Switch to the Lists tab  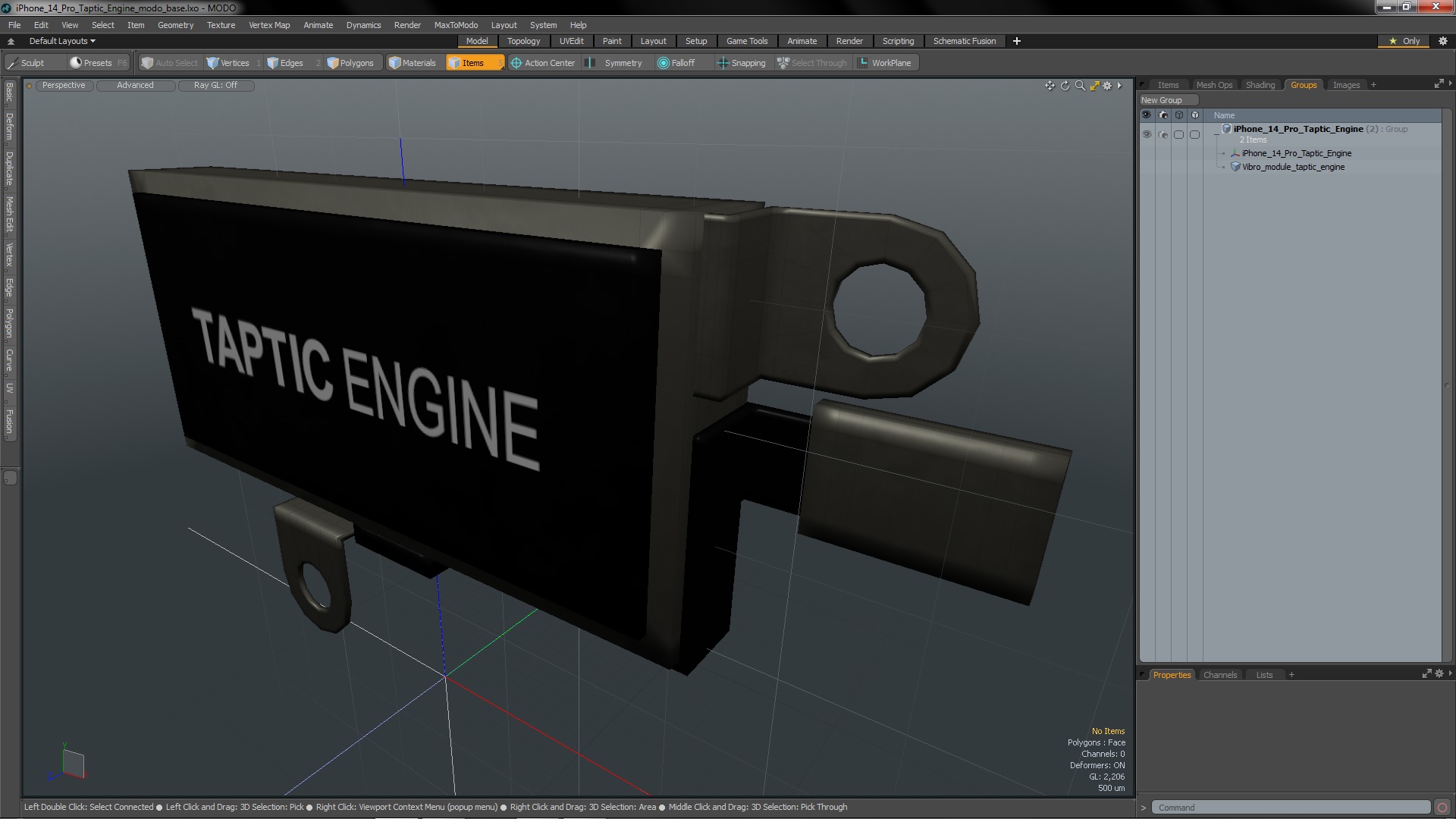(1264, 675)
